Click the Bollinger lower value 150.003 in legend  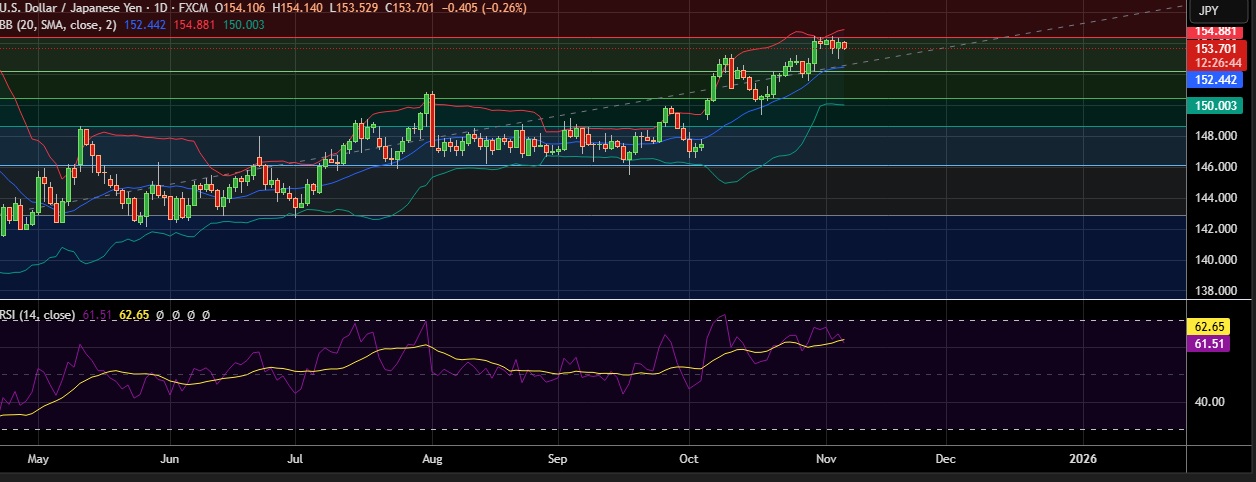tap(243, 24)
